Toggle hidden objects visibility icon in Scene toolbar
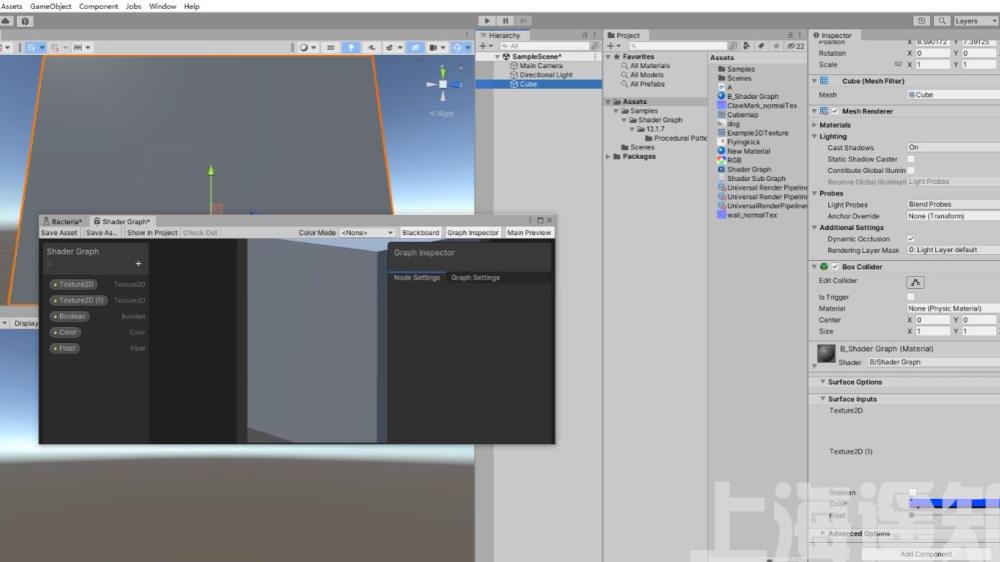 coord(415,47)
